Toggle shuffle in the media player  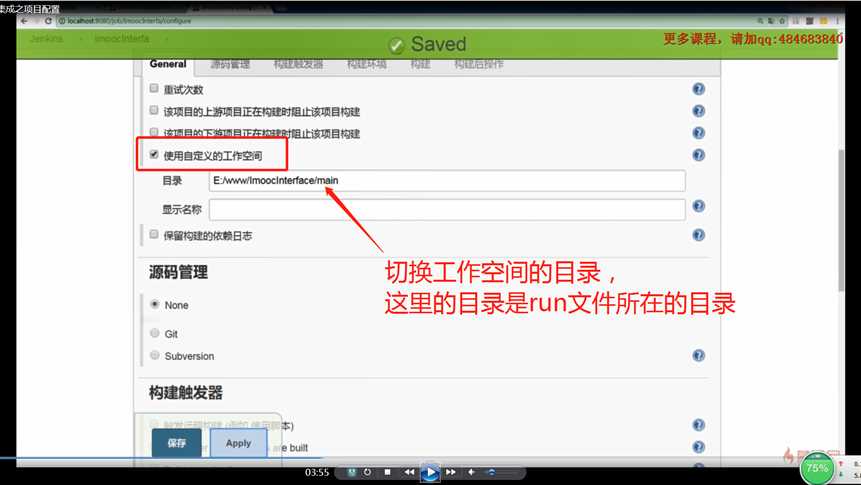[x=351, y=472]
